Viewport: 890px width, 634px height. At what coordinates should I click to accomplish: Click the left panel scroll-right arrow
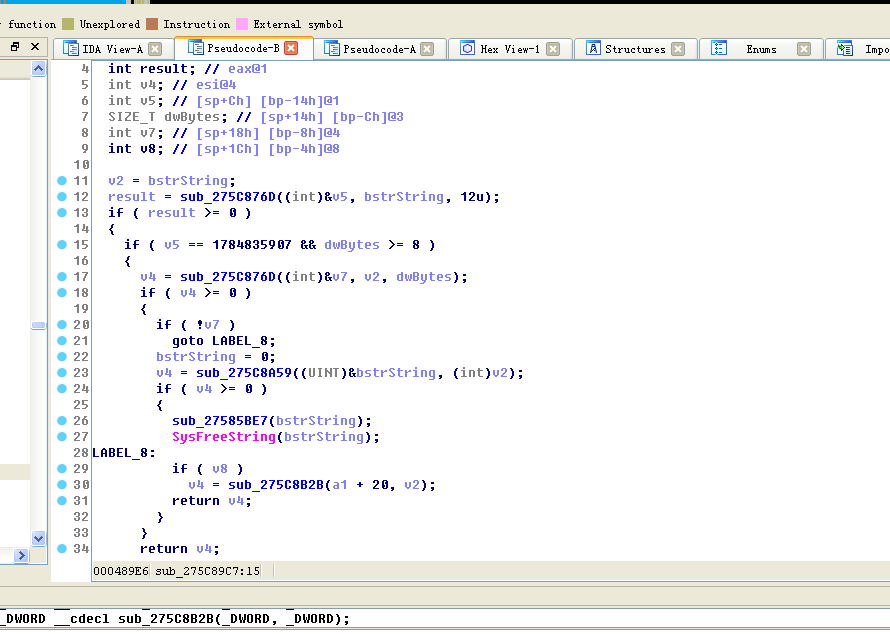pyautogui.click(x=21, y=556)
